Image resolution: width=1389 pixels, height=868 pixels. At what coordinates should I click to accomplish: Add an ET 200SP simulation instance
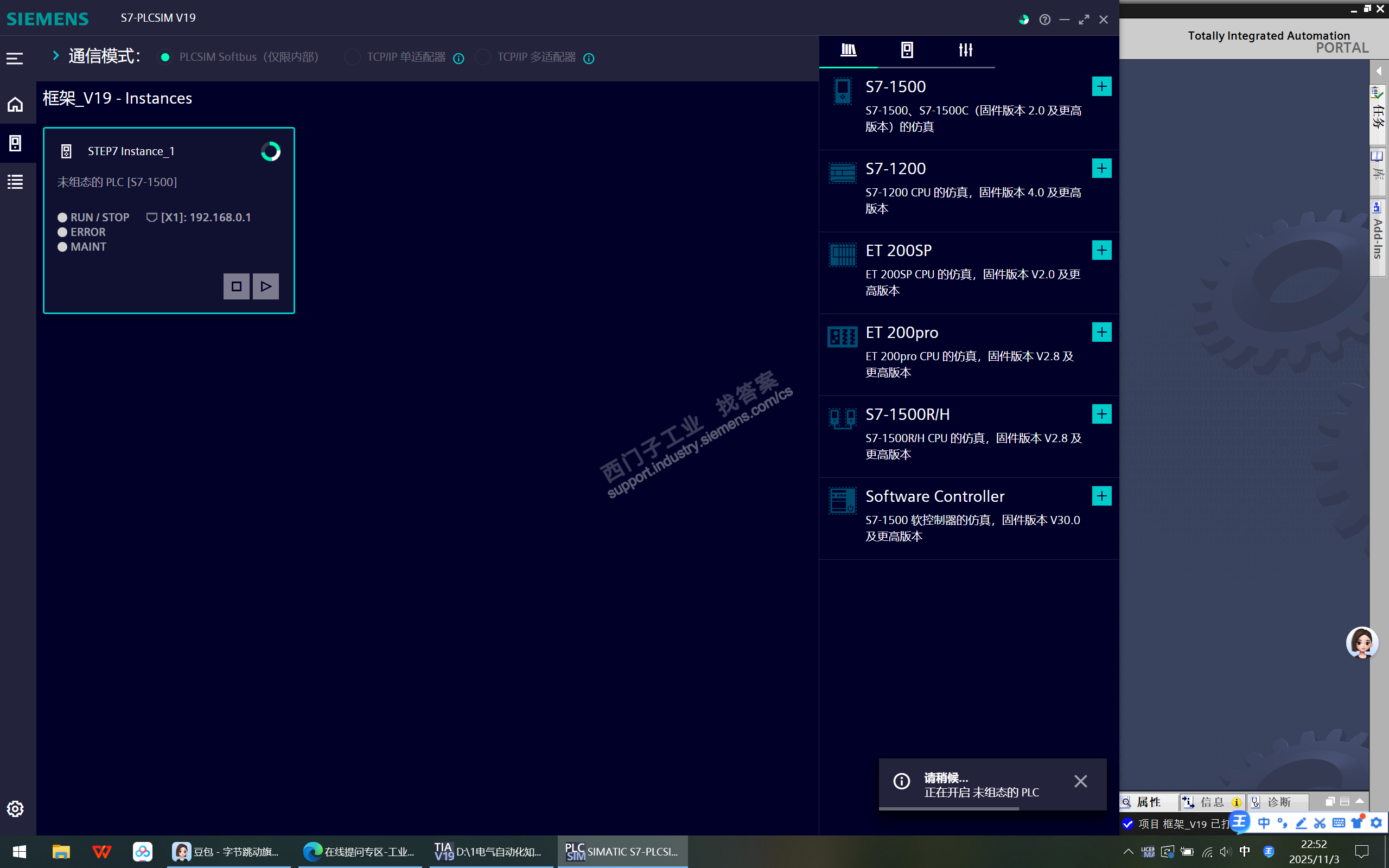[1101, 250]
